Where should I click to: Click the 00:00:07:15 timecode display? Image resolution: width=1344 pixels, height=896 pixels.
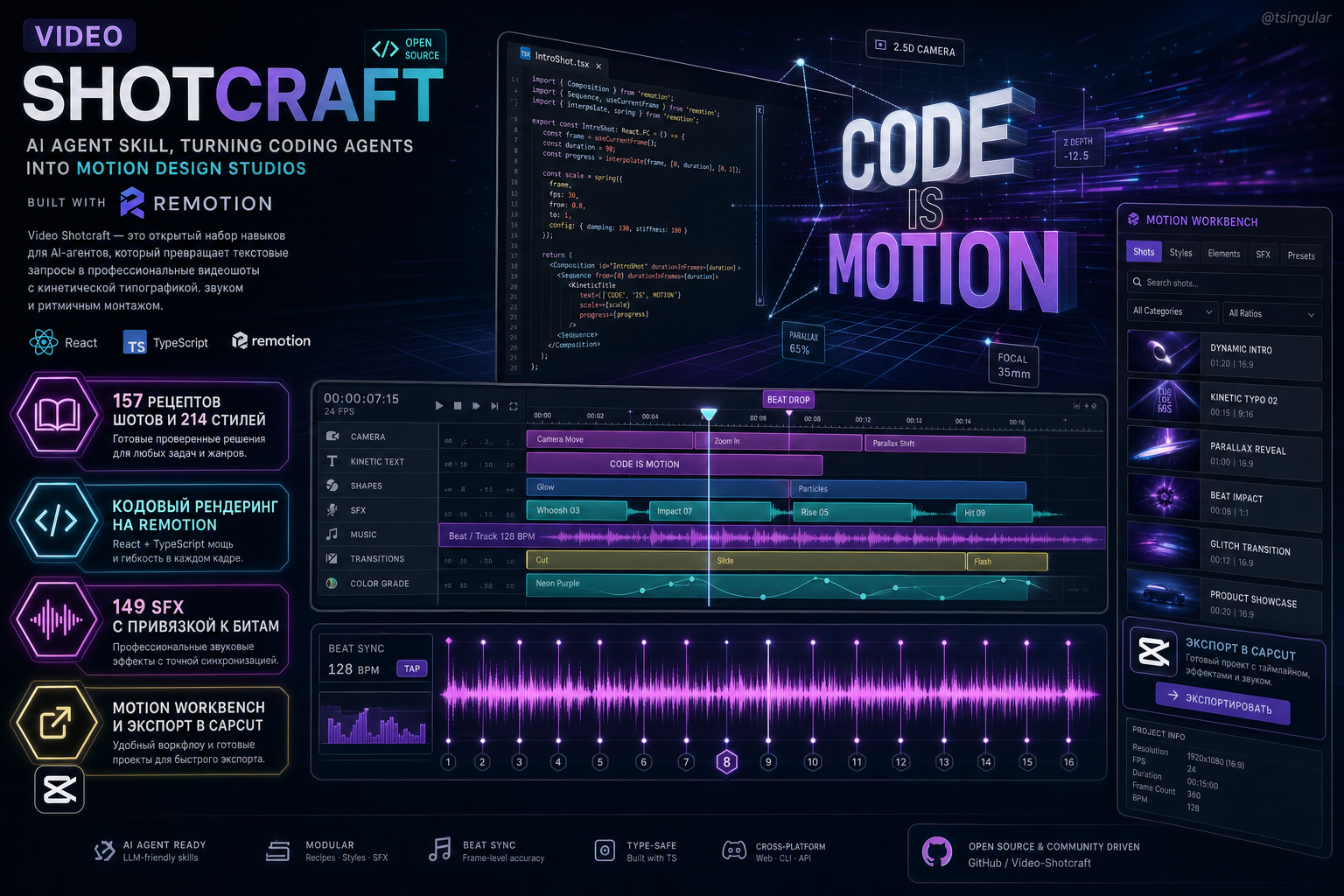(x=361, y=398)
